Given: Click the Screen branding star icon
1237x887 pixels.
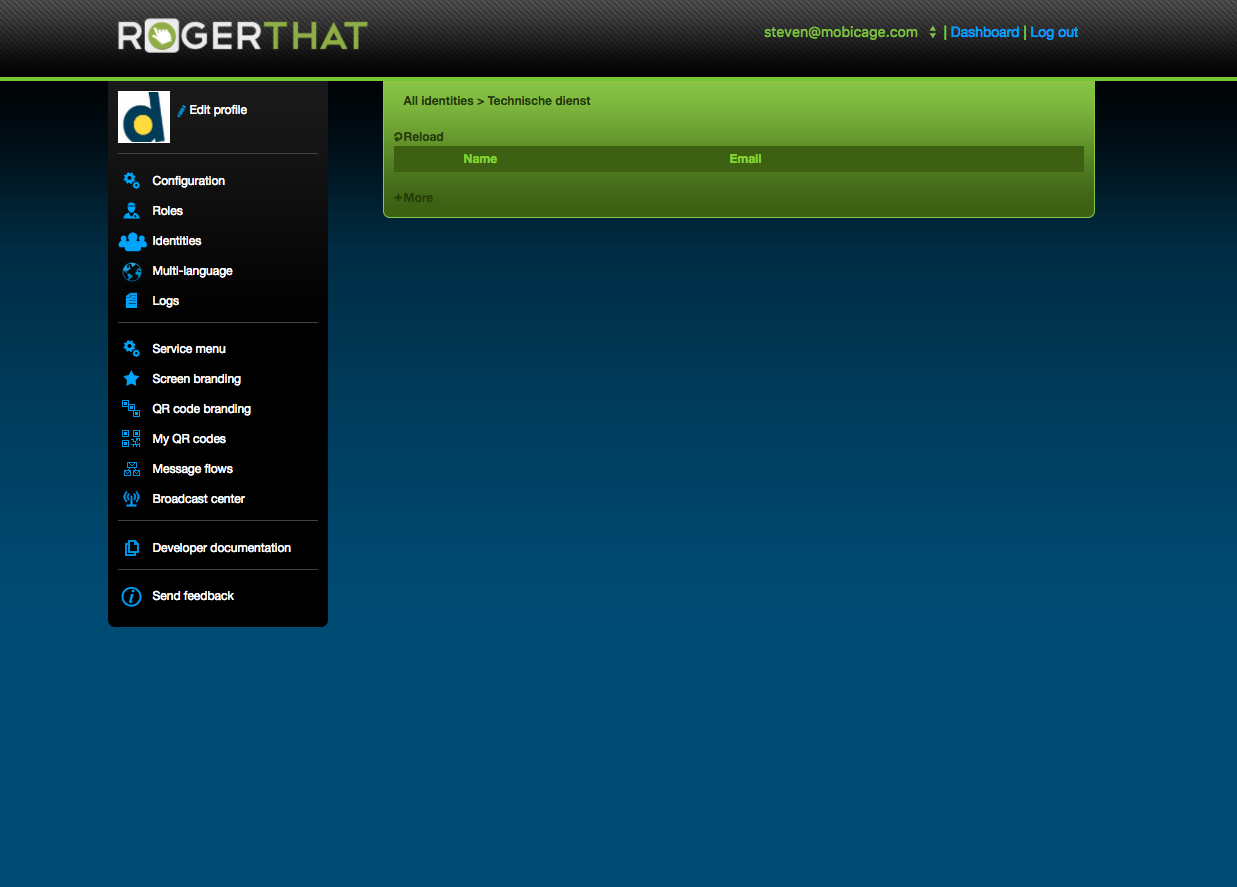Looking at the screenshot, I should 131,379.
